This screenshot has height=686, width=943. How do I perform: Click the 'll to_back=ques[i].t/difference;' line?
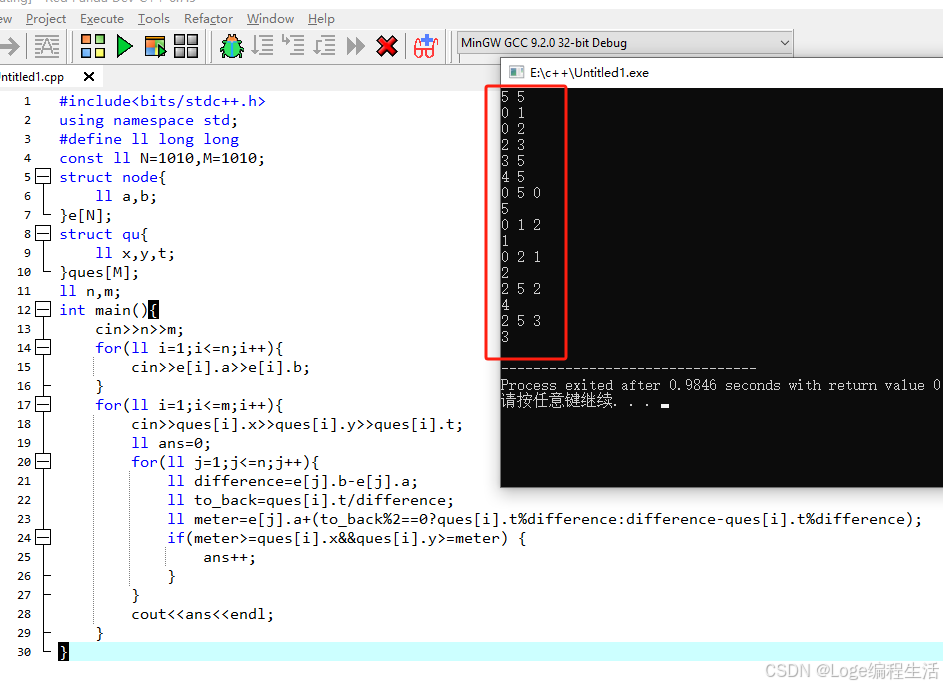pyautogui.click(x=310, y=500)
